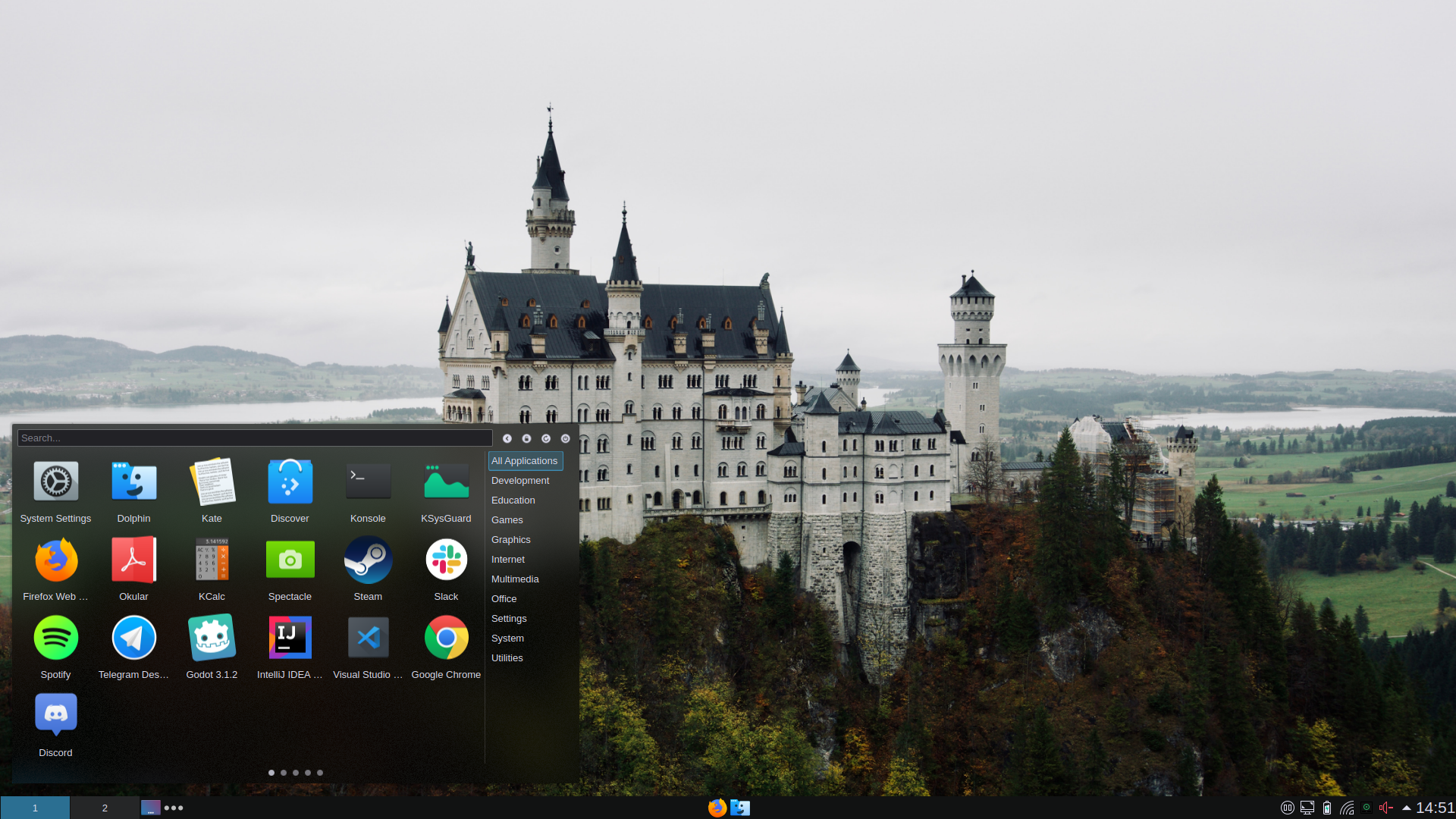
Task: Launch IntelliJ IDEA
Action: (290, 647)
